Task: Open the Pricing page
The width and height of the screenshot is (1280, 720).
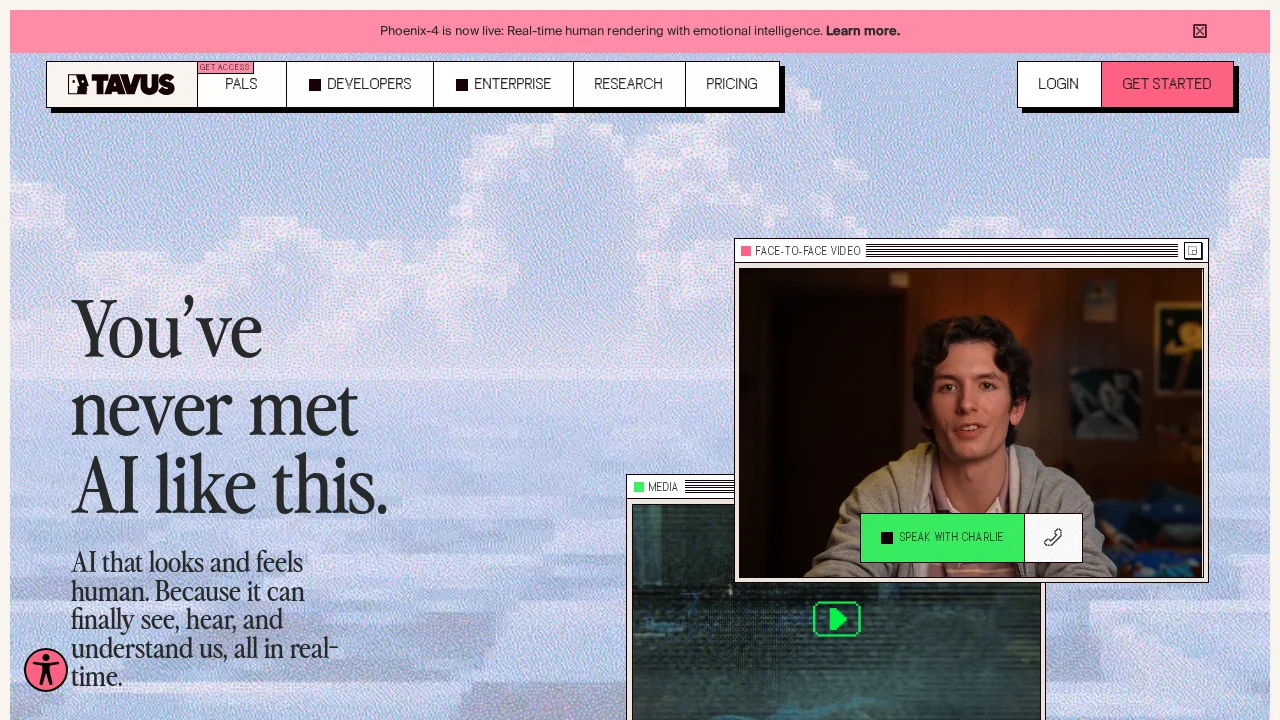Action: [732, 84]
